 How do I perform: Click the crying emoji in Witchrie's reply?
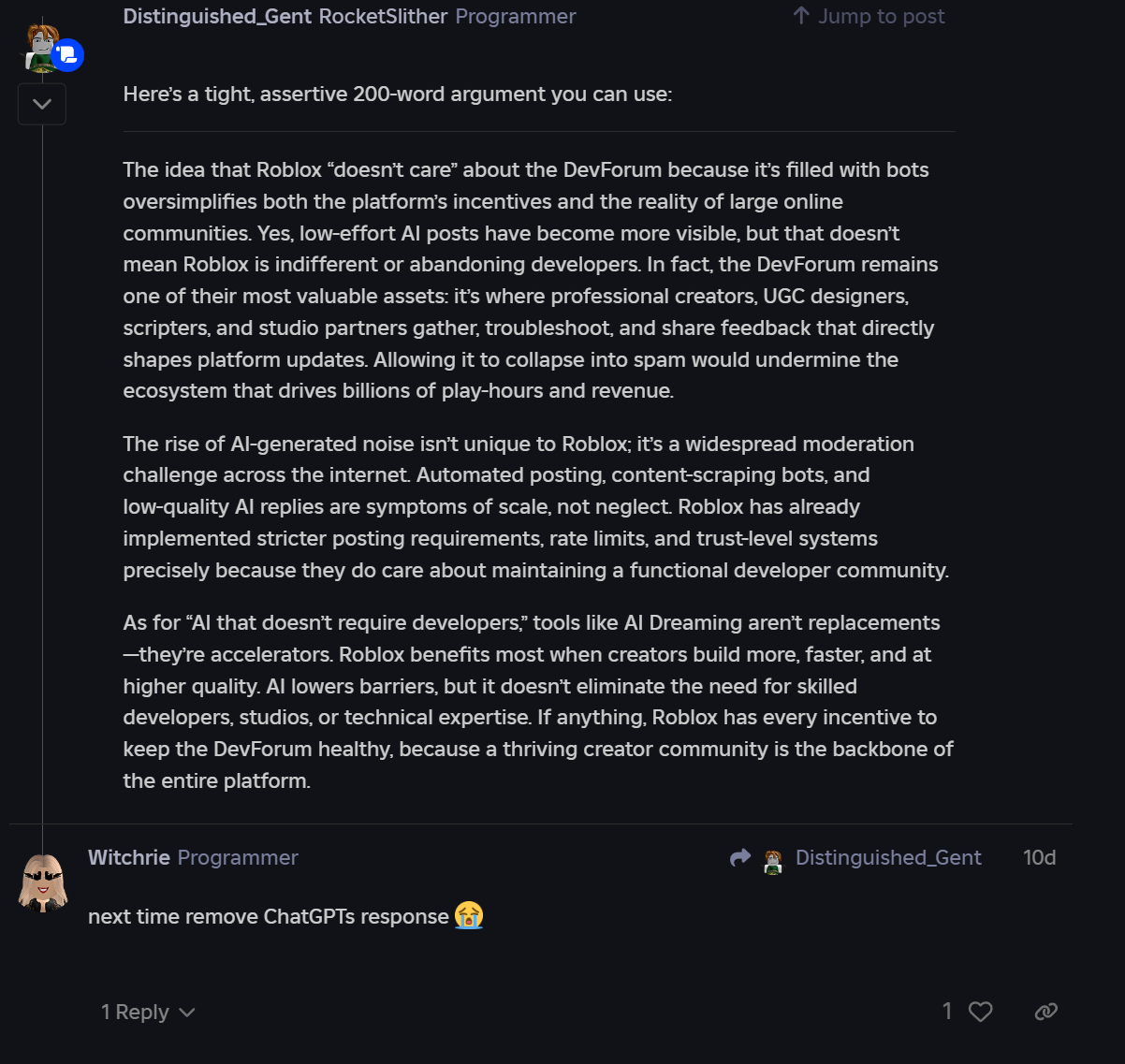pyautogui.click(x=468, y=915)
